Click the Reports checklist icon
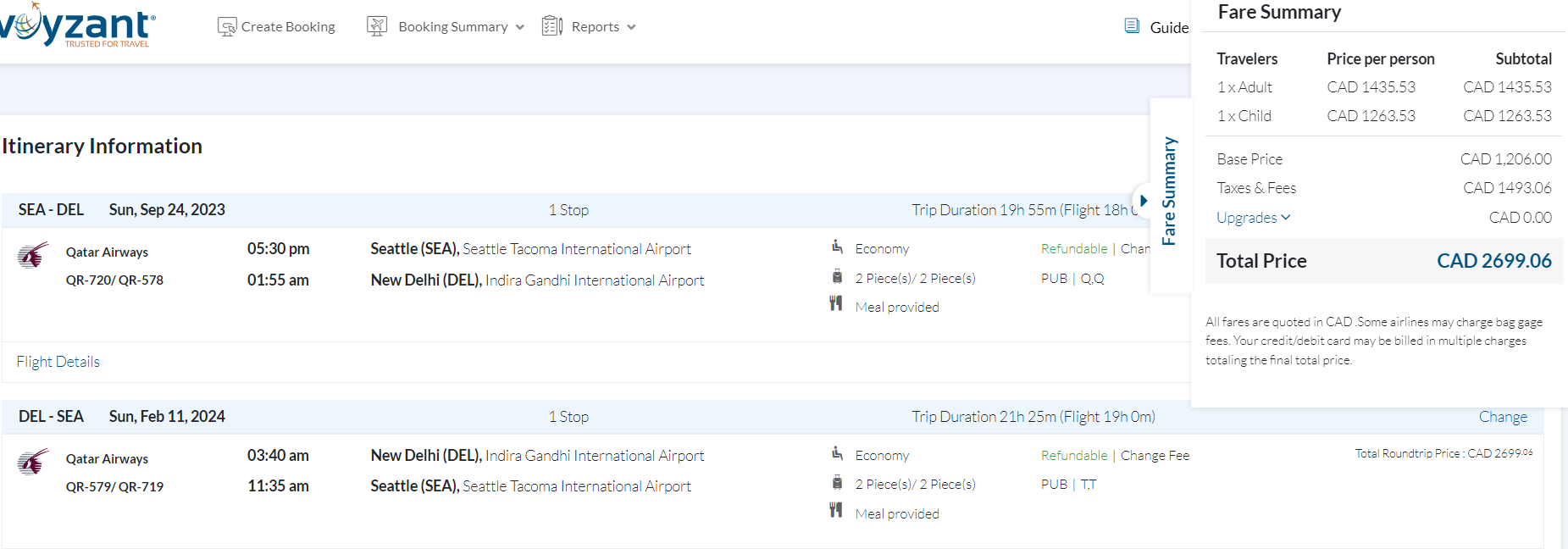 point(552,26)
